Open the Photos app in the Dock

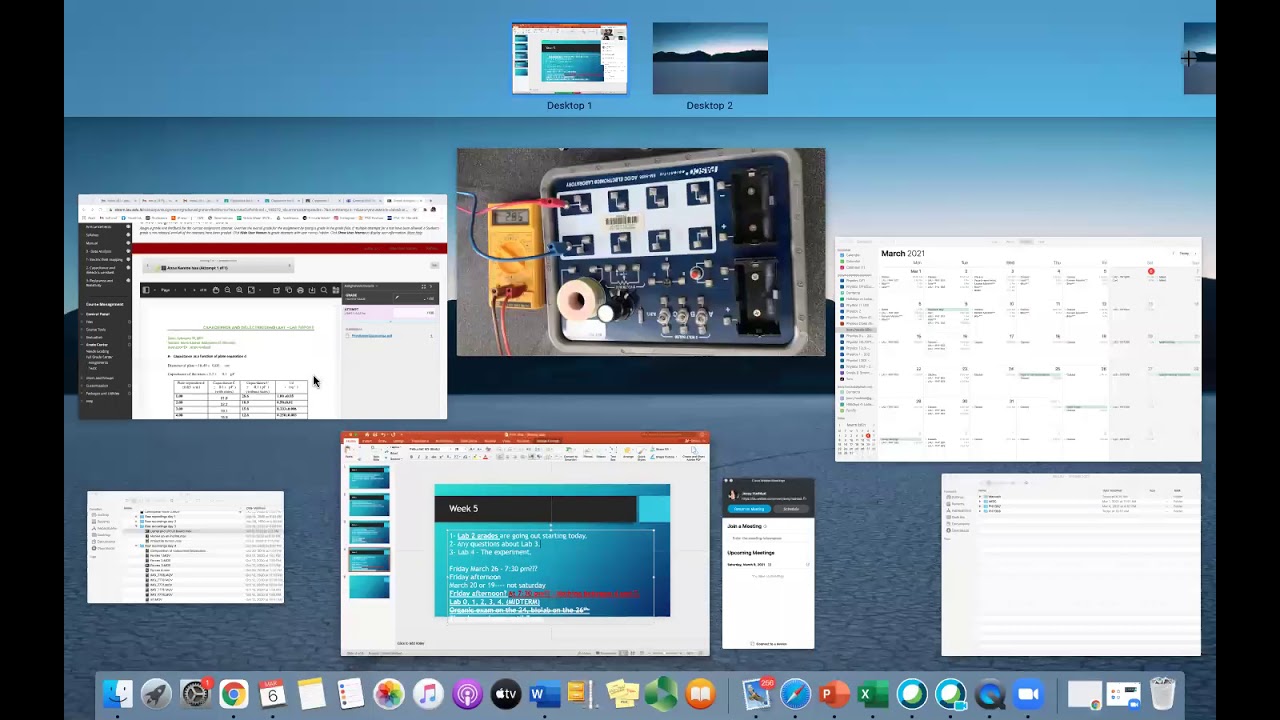[x=389, y=694]
